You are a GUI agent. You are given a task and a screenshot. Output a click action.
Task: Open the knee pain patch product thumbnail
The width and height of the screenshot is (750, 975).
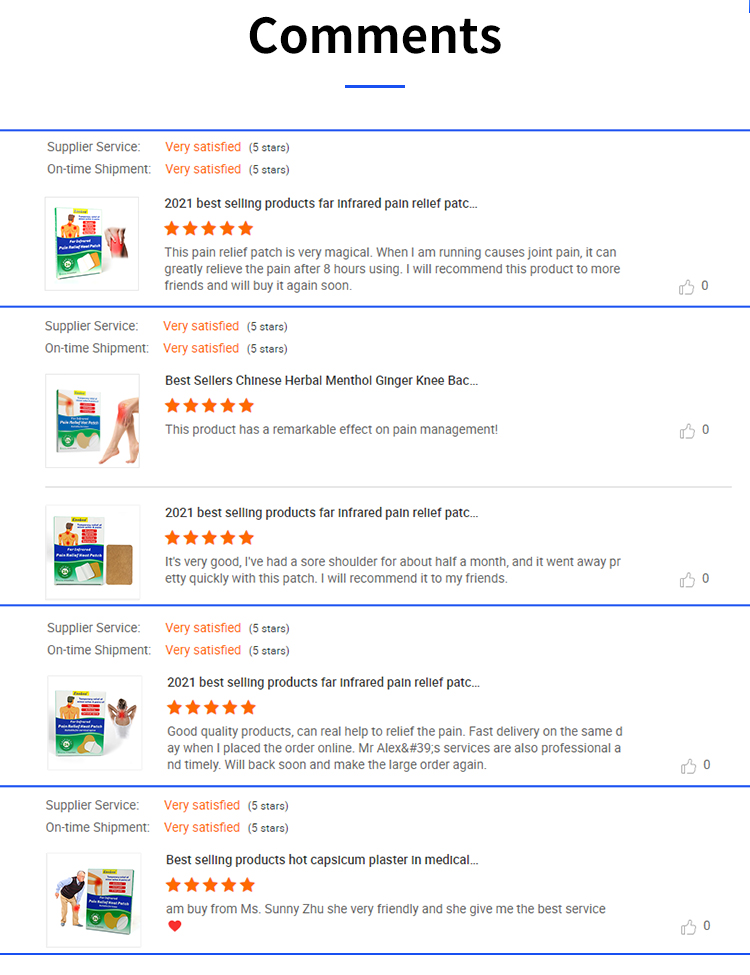click(92, 421)
